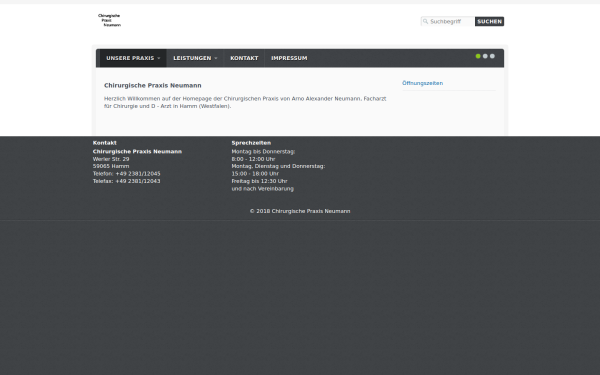Screen dimensions: 600x375
Task: Click the heading Chirurgische Praxis Neumann
Action: [153, 85]
